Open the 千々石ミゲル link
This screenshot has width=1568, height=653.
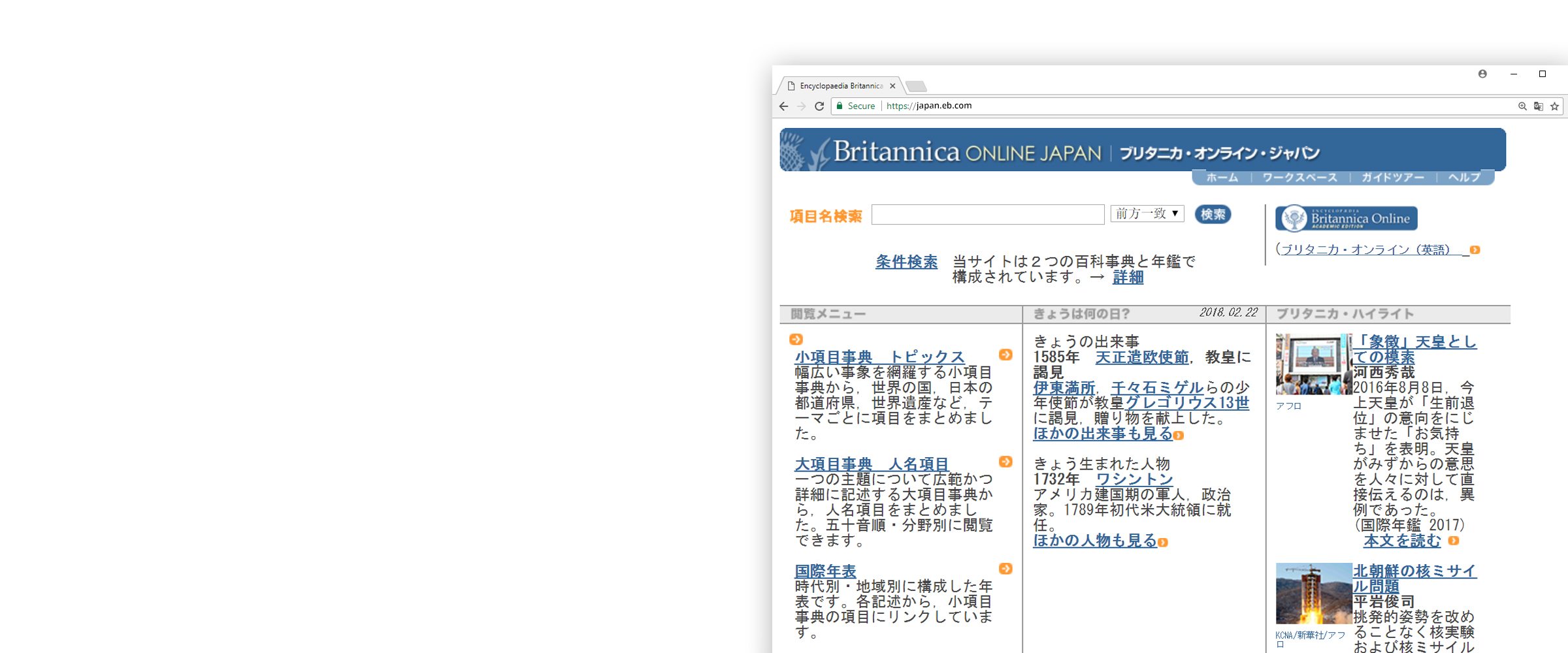click(x=1157, y=388)
